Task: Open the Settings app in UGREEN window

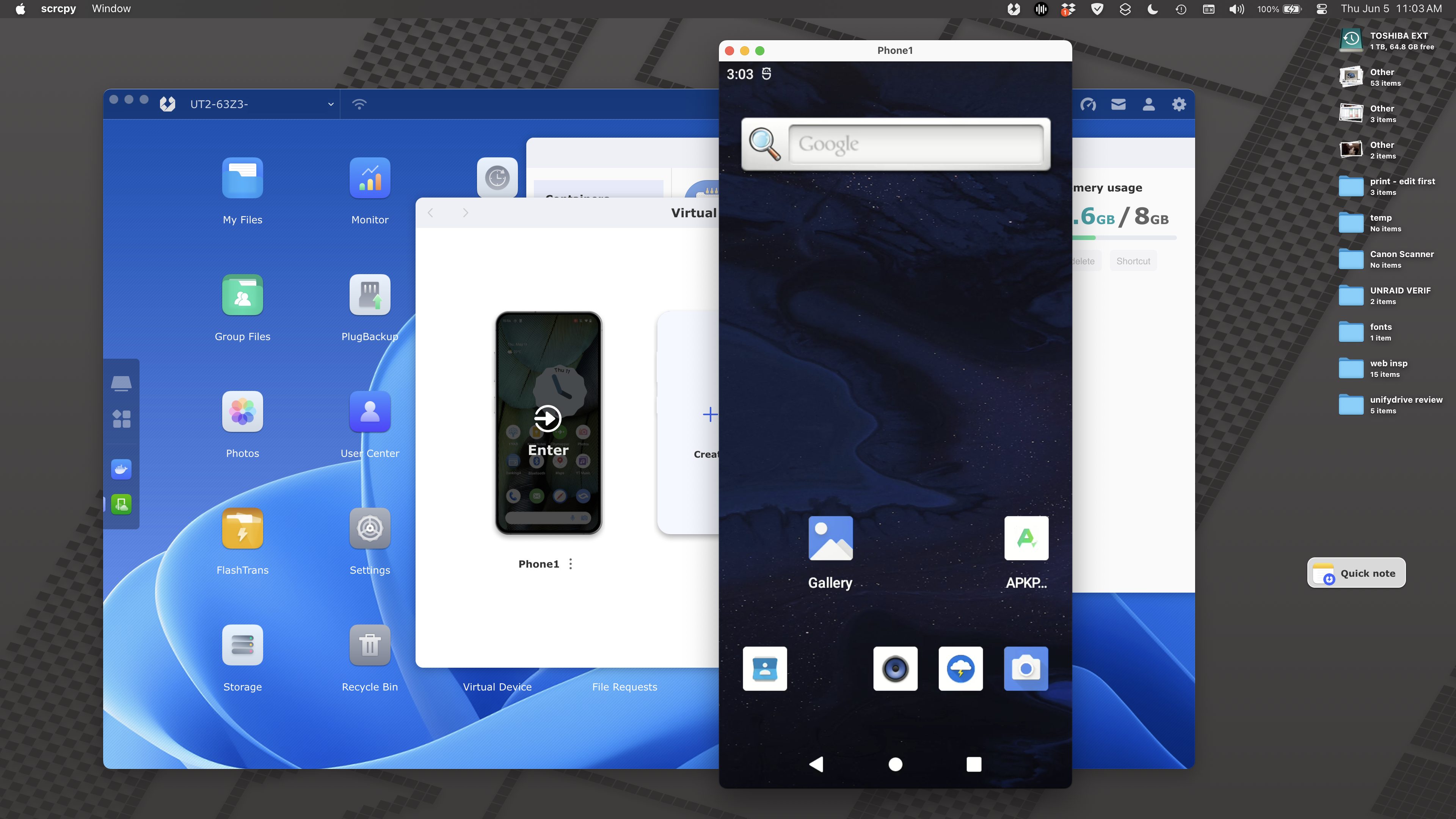Action: tap(370, 529)
